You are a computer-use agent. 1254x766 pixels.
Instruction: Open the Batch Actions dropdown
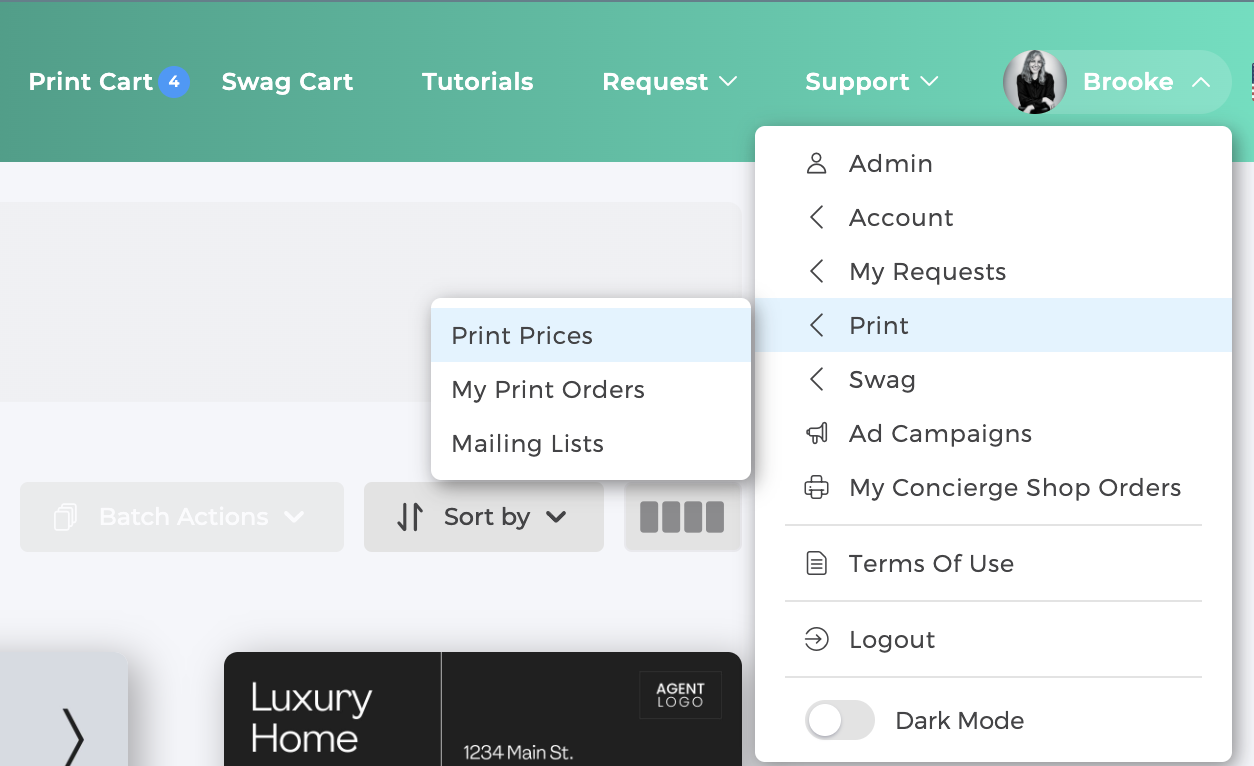(182, 517)
